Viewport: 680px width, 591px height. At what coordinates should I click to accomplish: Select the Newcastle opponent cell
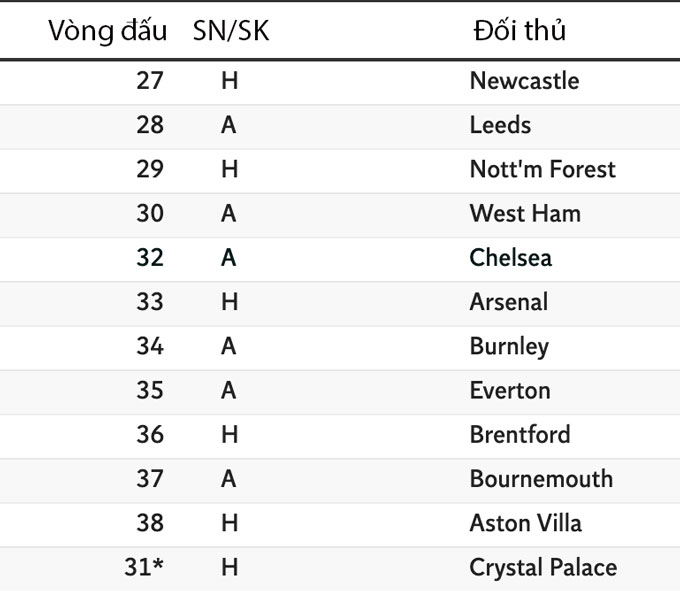coord(524,81)
